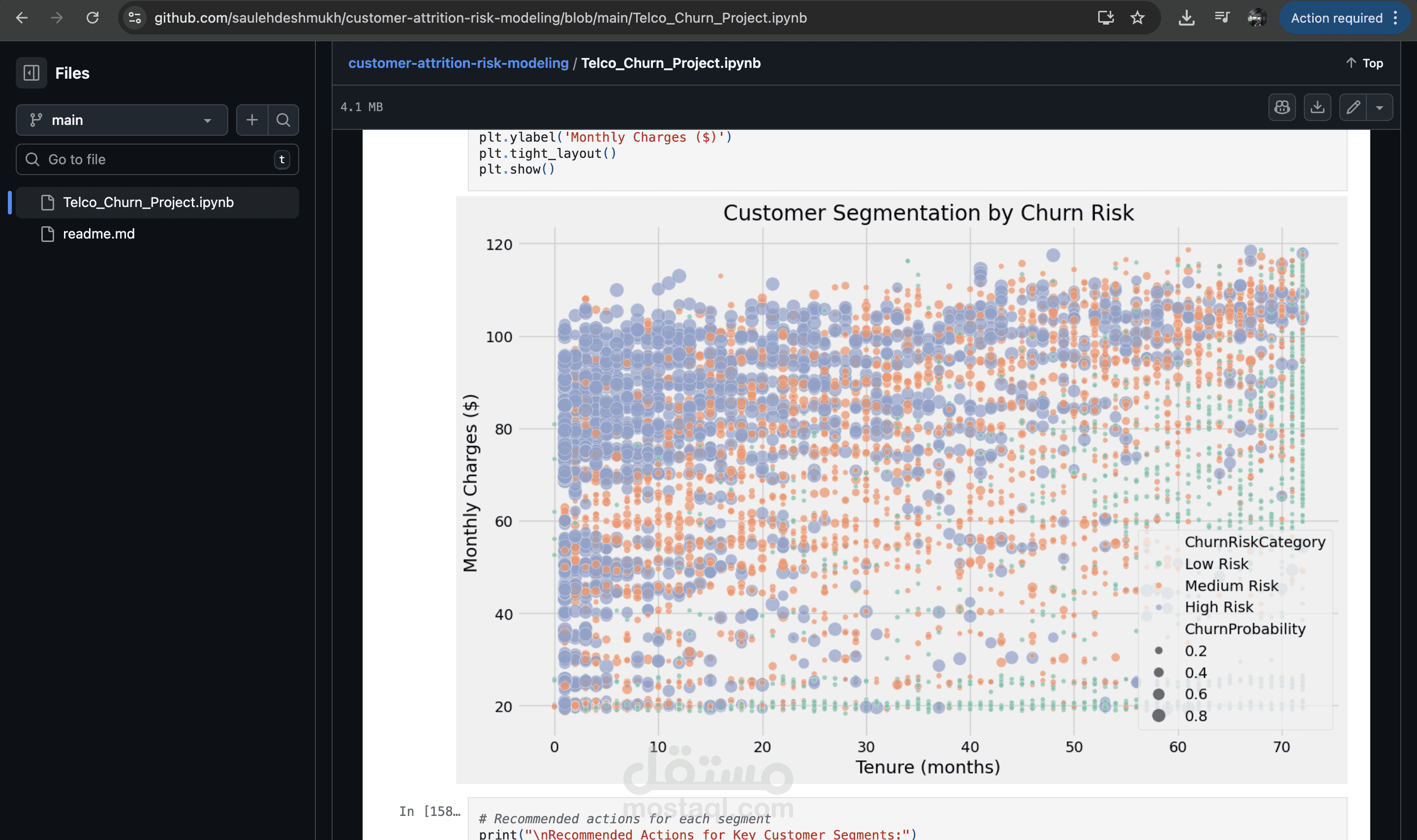Click the pencil edit file icon

(x=1353, y=107)
